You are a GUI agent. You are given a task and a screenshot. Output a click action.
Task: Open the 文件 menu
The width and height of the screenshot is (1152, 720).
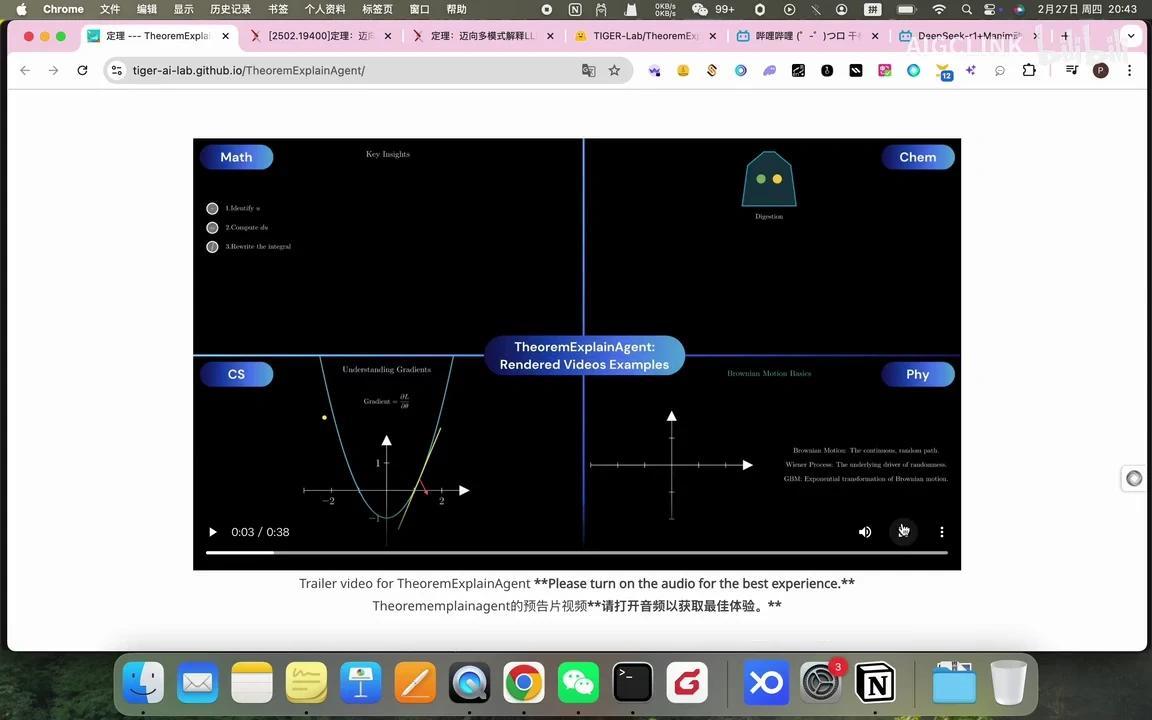coord(109,10)
